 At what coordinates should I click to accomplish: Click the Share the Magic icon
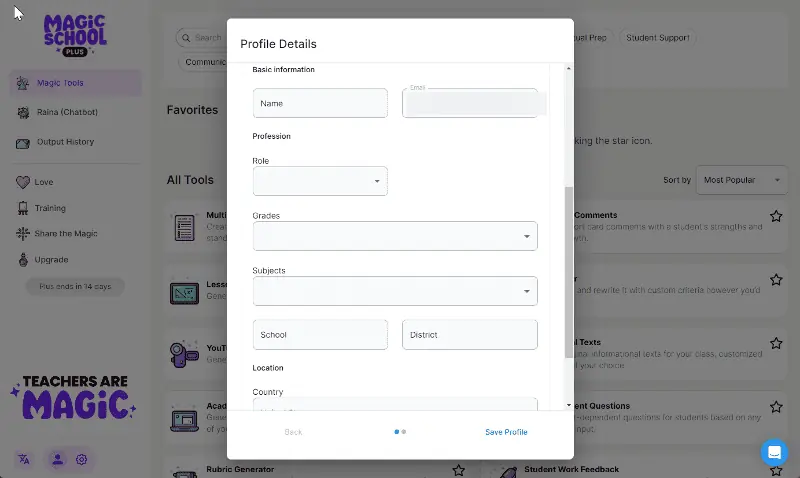pos(23,234)
